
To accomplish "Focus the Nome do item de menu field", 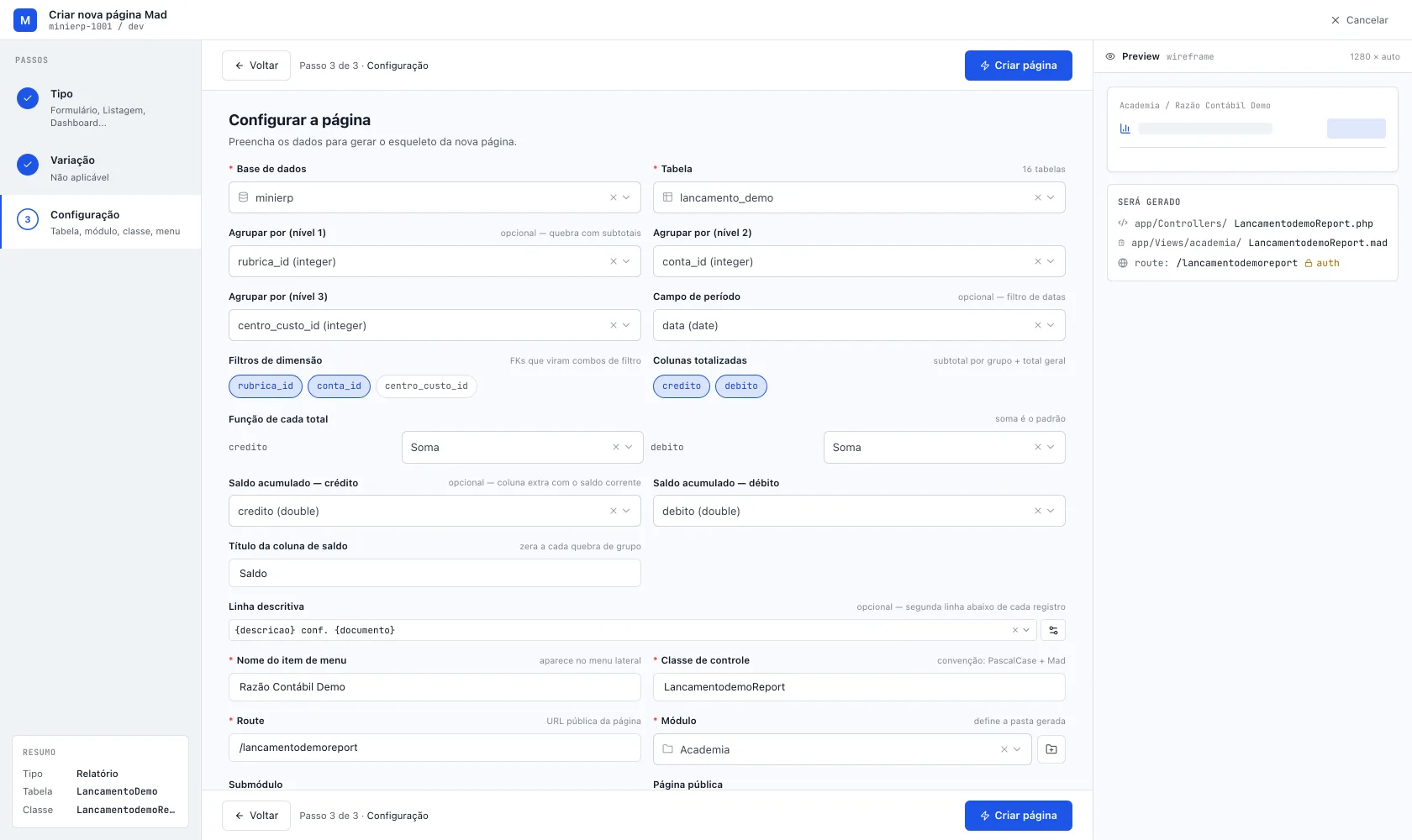I will tap(435, 686).
